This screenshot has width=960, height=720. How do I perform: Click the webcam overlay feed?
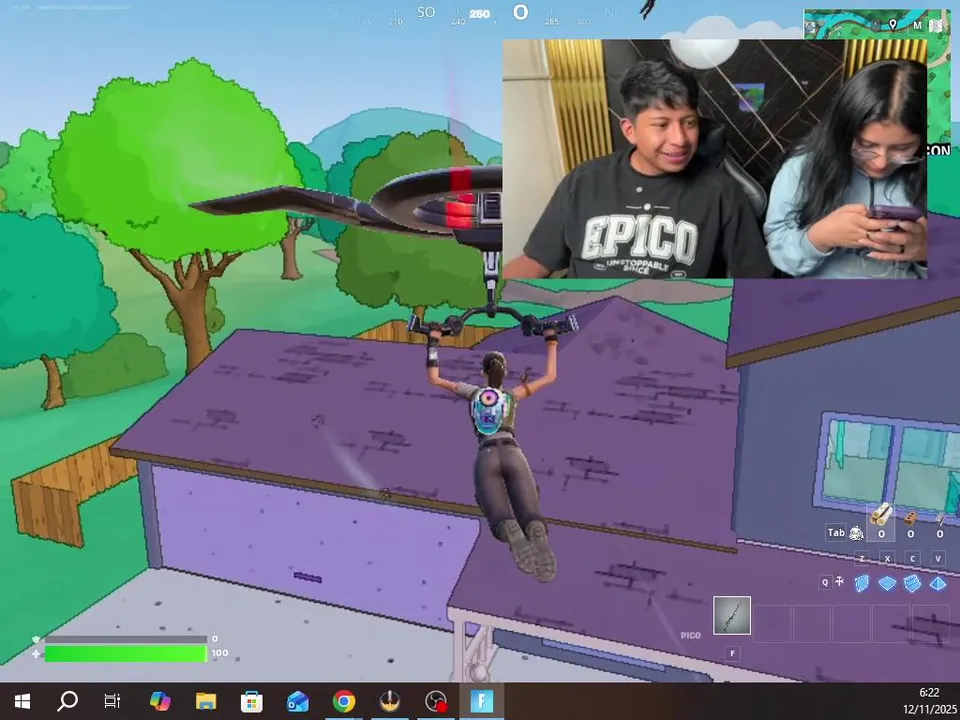click(714, 159)
